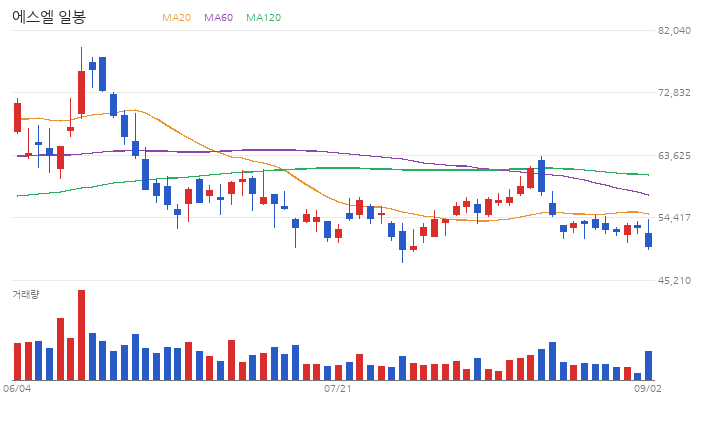Click the last blue volume bar at 09/02
The width and height of the screenshot is (720, 440).
pyautogui.click(x=648, y=366)
